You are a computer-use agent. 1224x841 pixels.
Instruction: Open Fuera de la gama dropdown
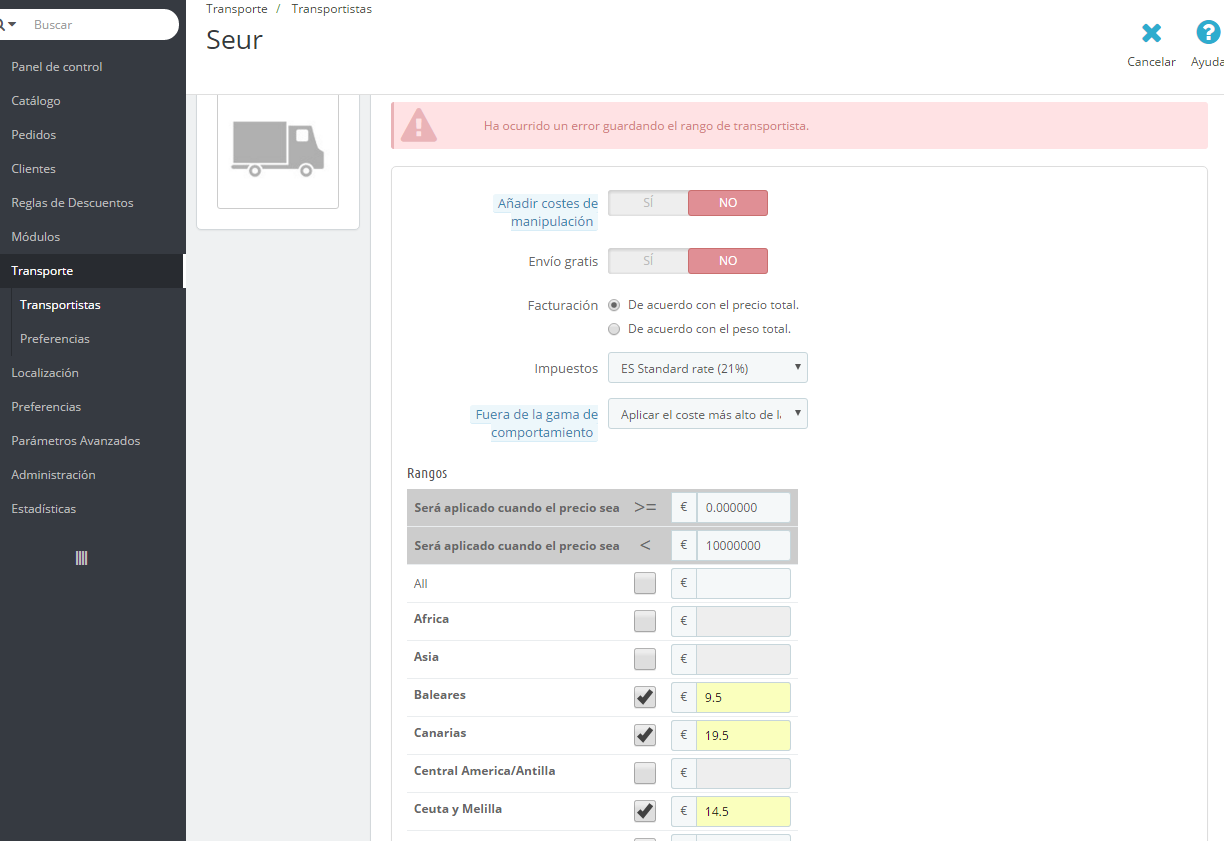(x=708, y=414)
